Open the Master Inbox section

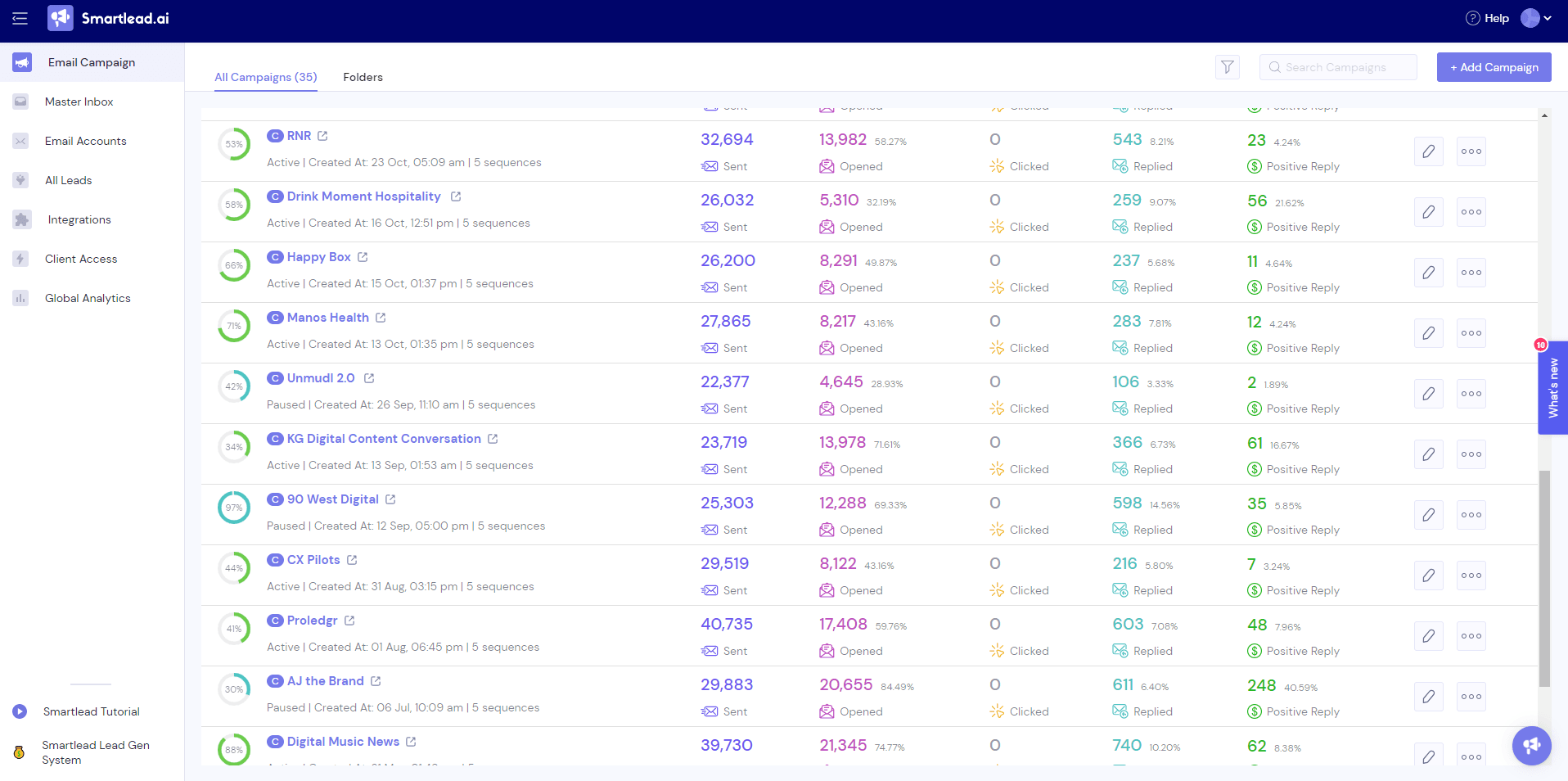pos(79,102)
